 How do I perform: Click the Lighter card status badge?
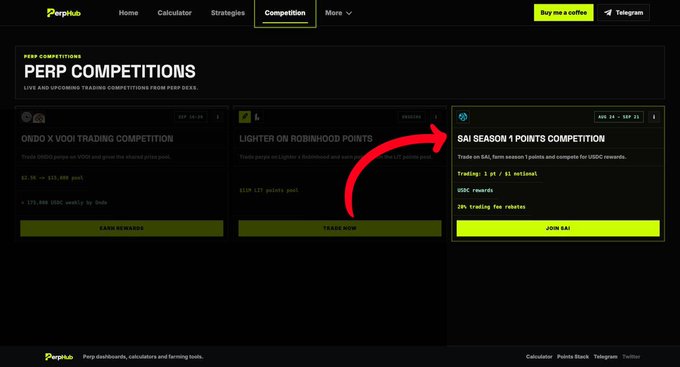pos(411,117)
